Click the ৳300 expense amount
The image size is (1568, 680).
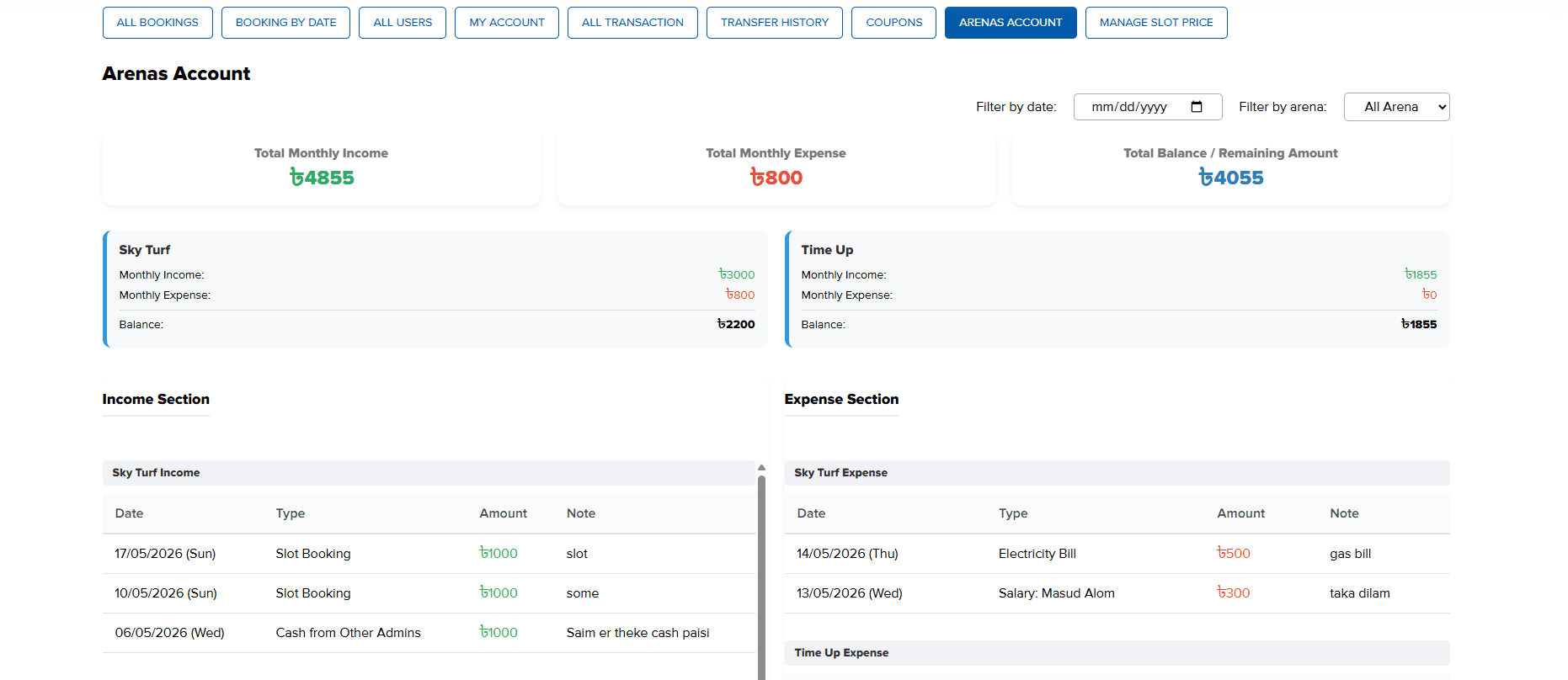(x=1234, y=593)
